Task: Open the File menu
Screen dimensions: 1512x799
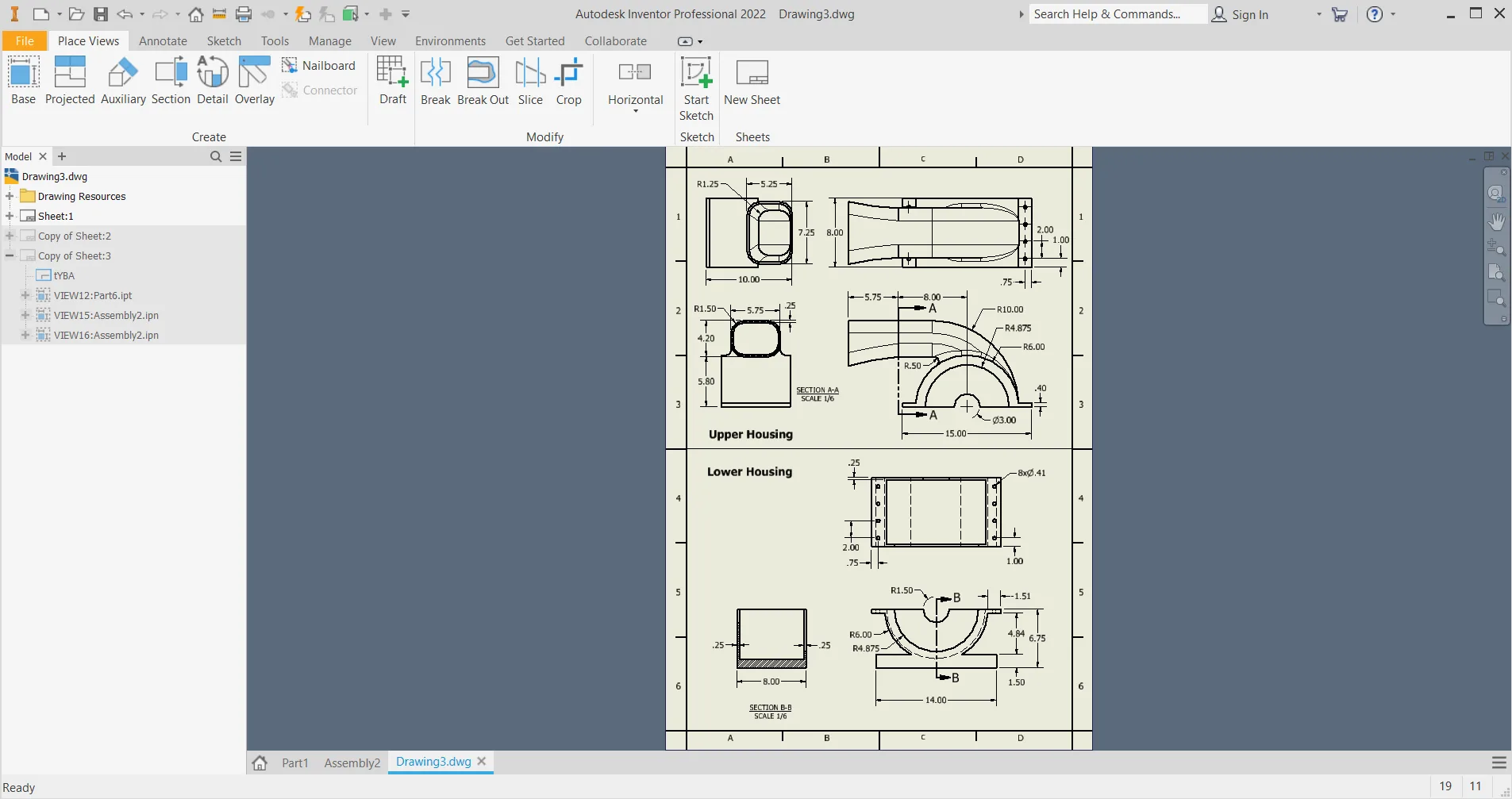Action: coord(25,41)
